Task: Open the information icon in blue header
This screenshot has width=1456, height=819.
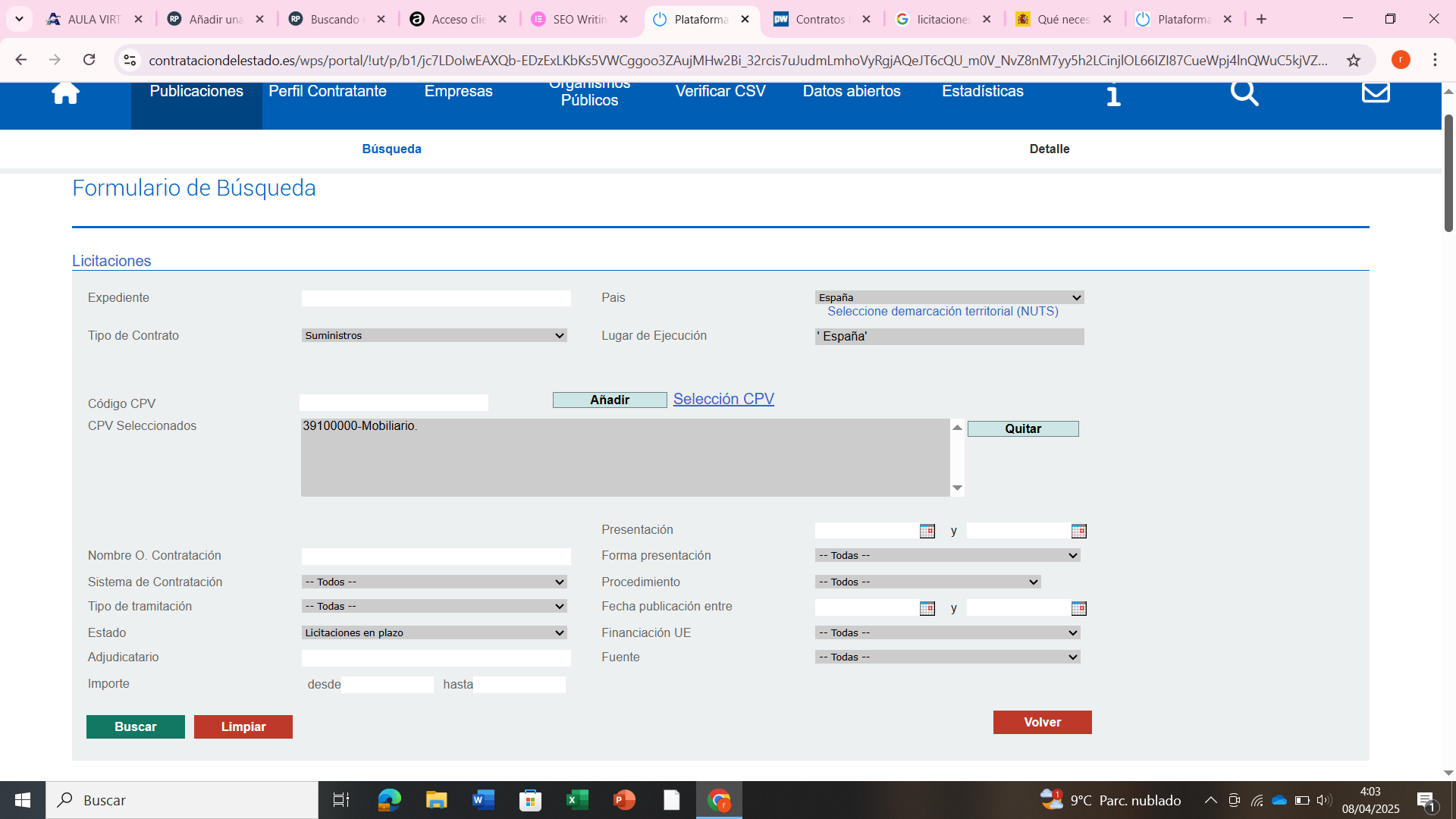Action: (x=1113, y=95)
